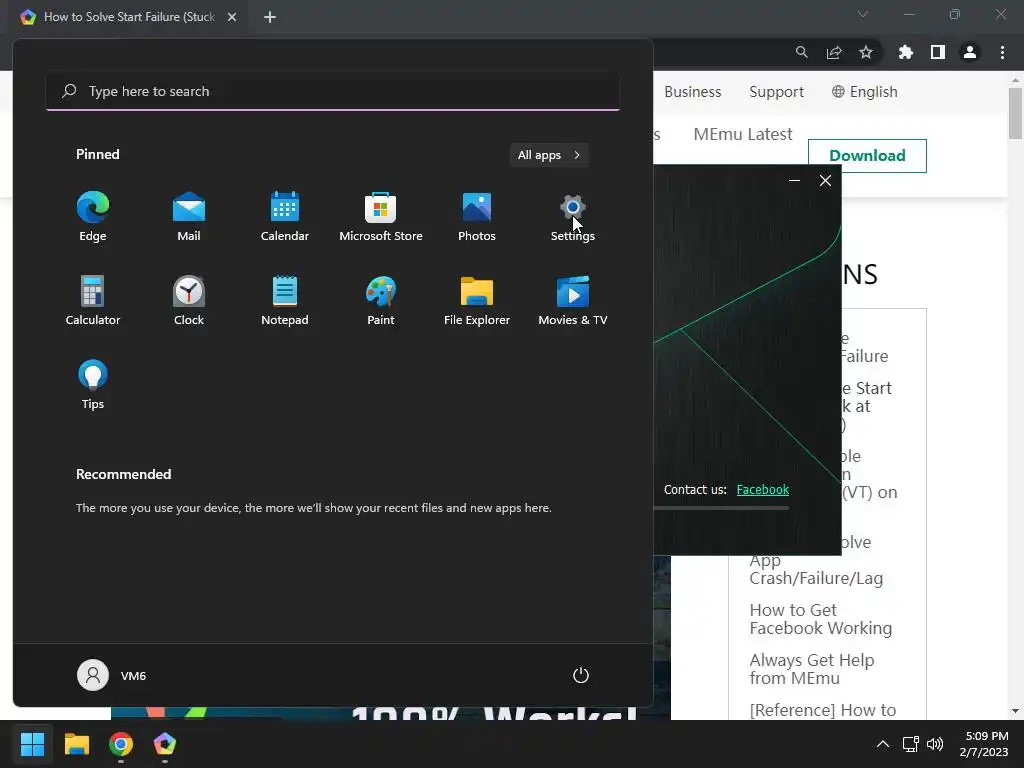Open MEmu icon on the taskbar
Image resolution: width=1024 pixels, height=768 pixels.
tap(165, 744)
